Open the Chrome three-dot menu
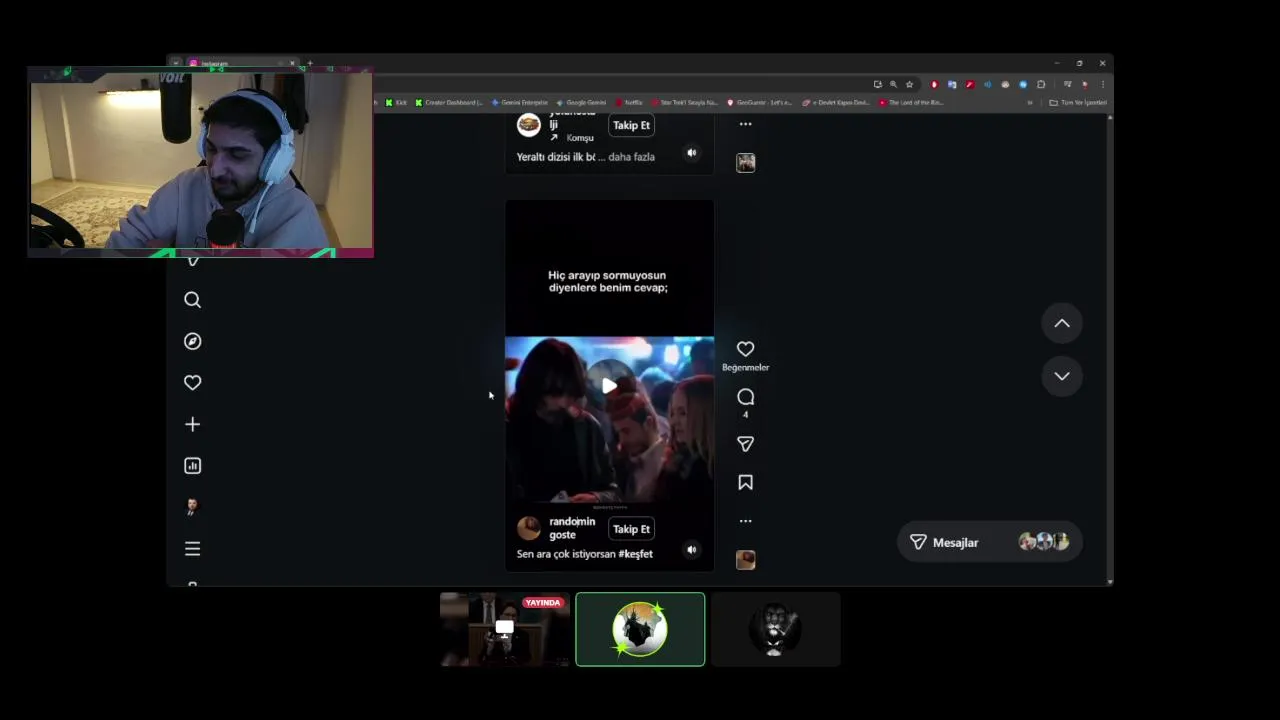 pyautogui.click(x=1103, y=84)
